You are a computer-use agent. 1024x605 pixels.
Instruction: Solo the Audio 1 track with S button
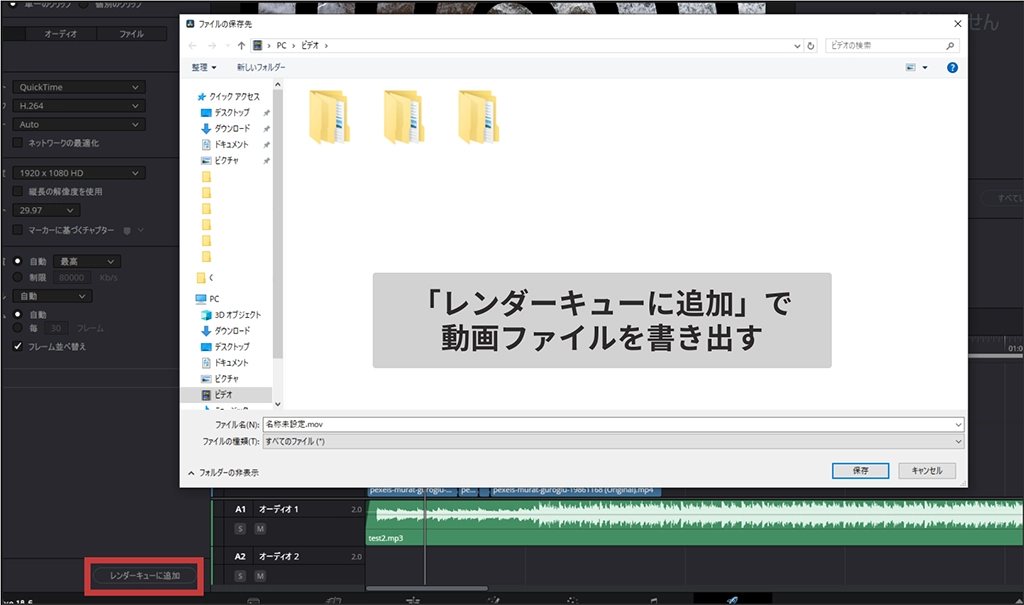240,528
